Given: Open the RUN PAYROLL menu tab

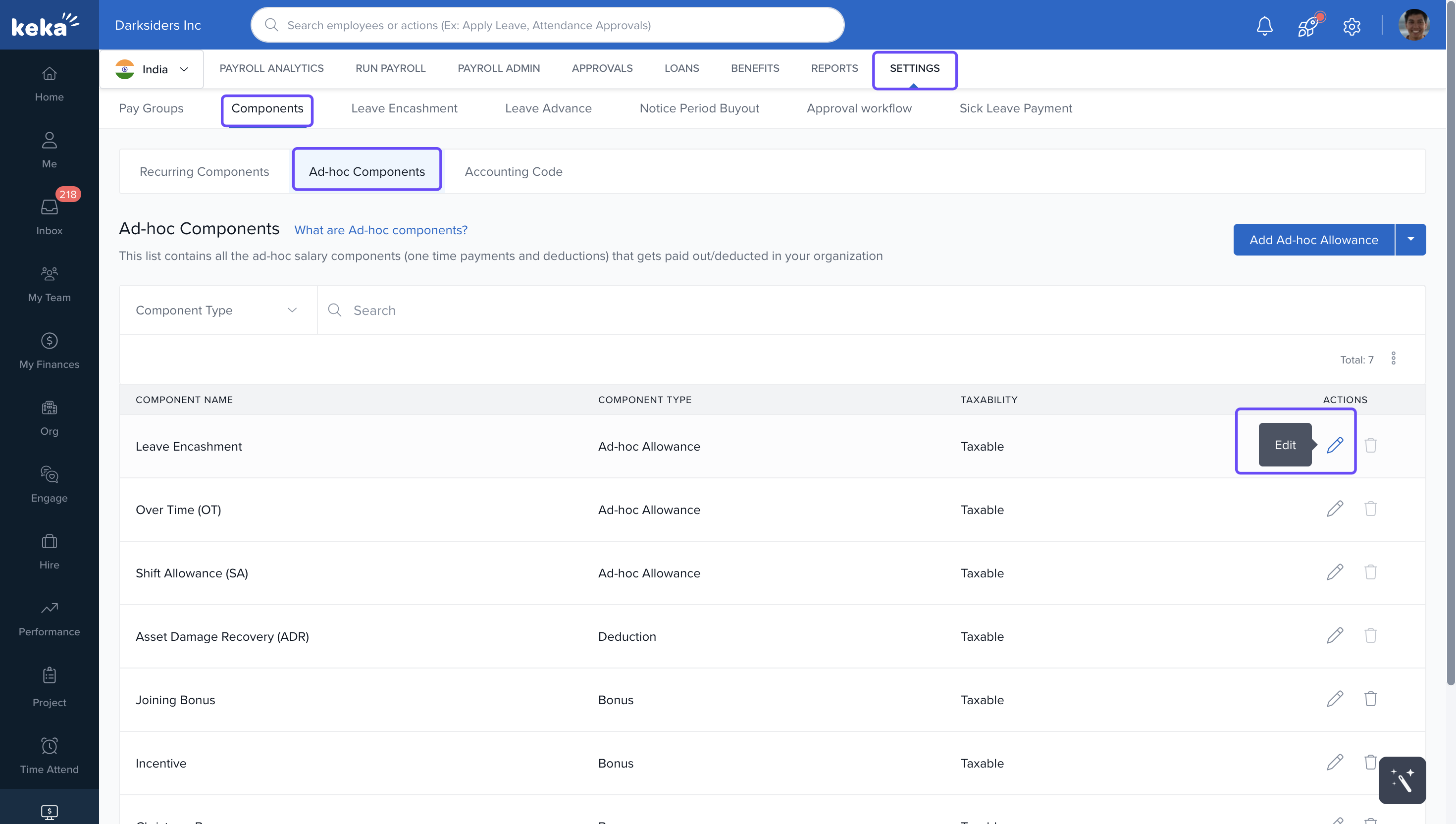Looking at the screenshot, I should [390, 68].
